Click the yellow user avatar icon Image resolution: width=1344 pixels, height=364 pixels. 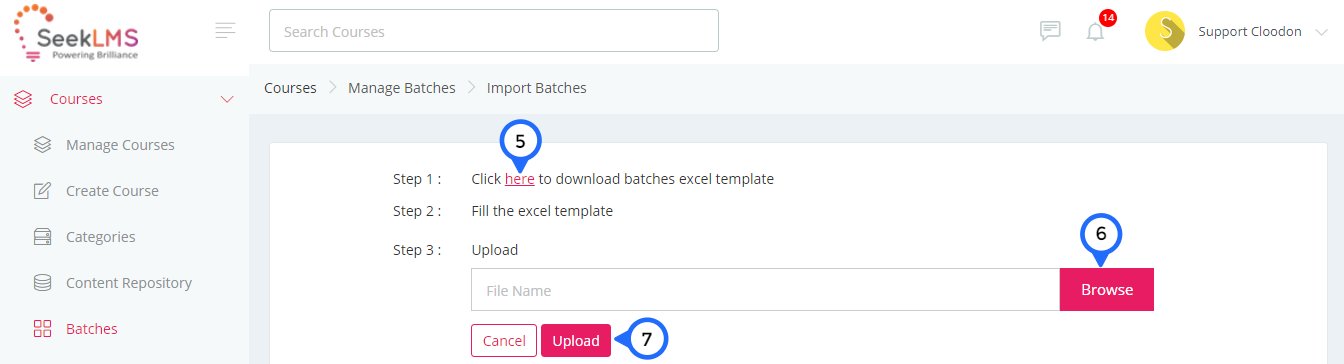click(1165, 31)
